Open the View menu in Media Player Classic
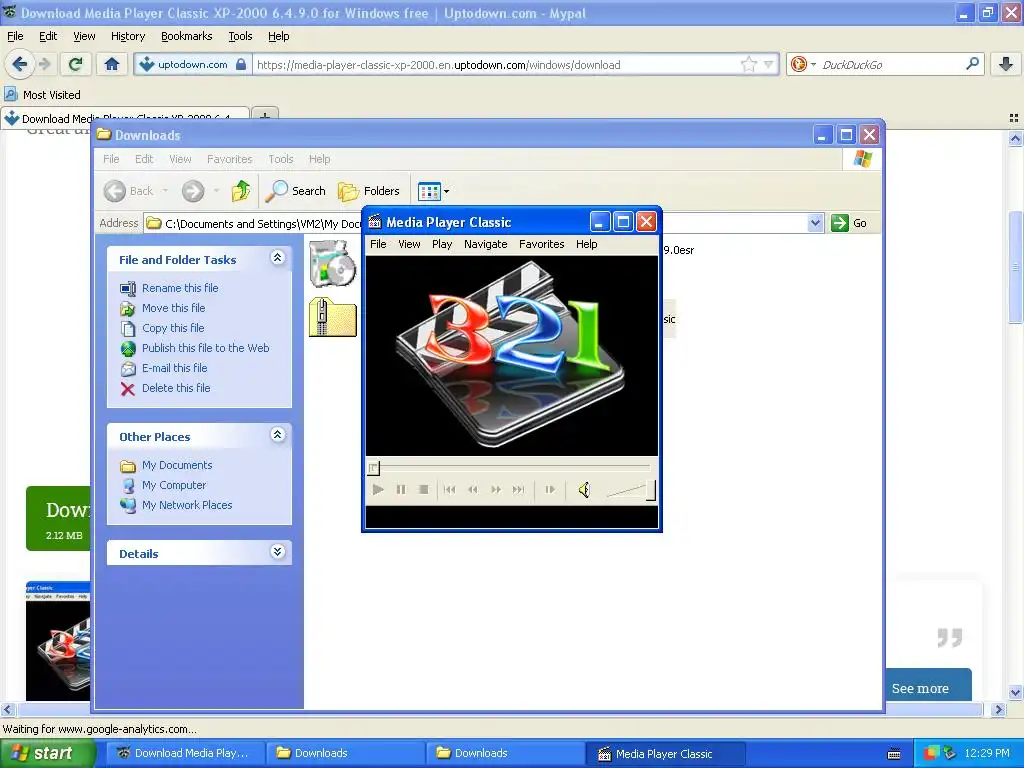Screen dimensions: 1024x768 pyautogui.click(x=409, y=244)
